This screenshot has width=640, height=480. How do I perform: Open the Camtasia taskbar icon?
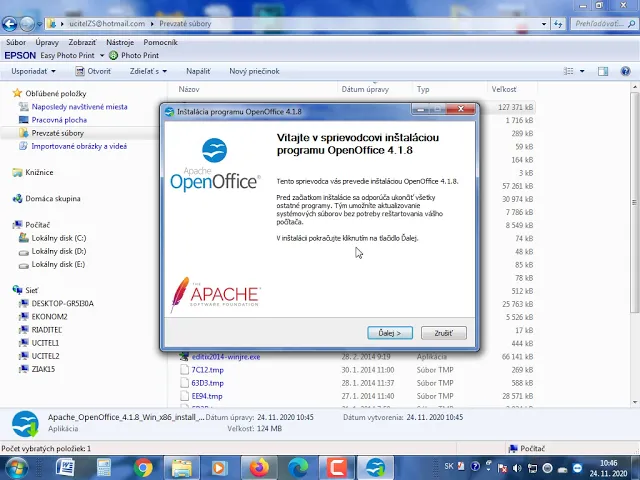pyautogui.click(x=337, y=468)
